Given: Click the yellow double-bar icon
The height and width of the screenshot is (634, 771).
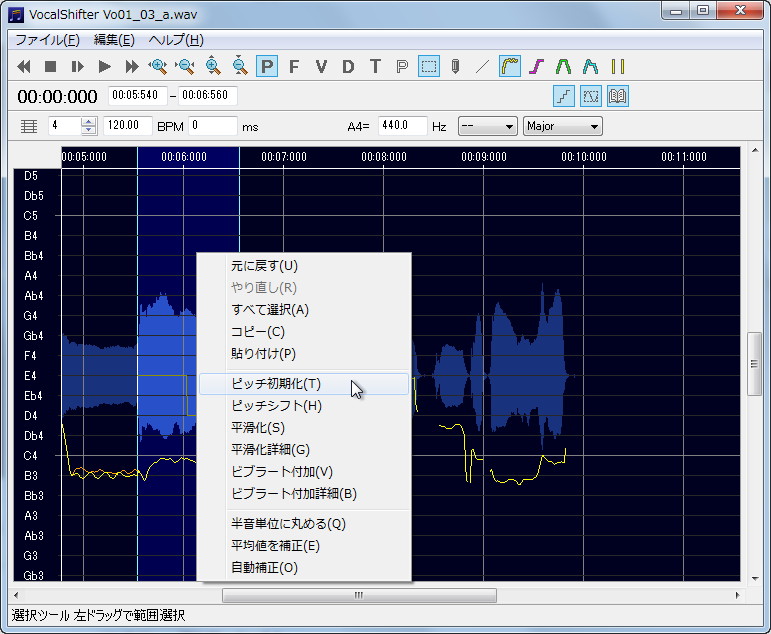Looking at the screenshot, I should pos(618,66).
